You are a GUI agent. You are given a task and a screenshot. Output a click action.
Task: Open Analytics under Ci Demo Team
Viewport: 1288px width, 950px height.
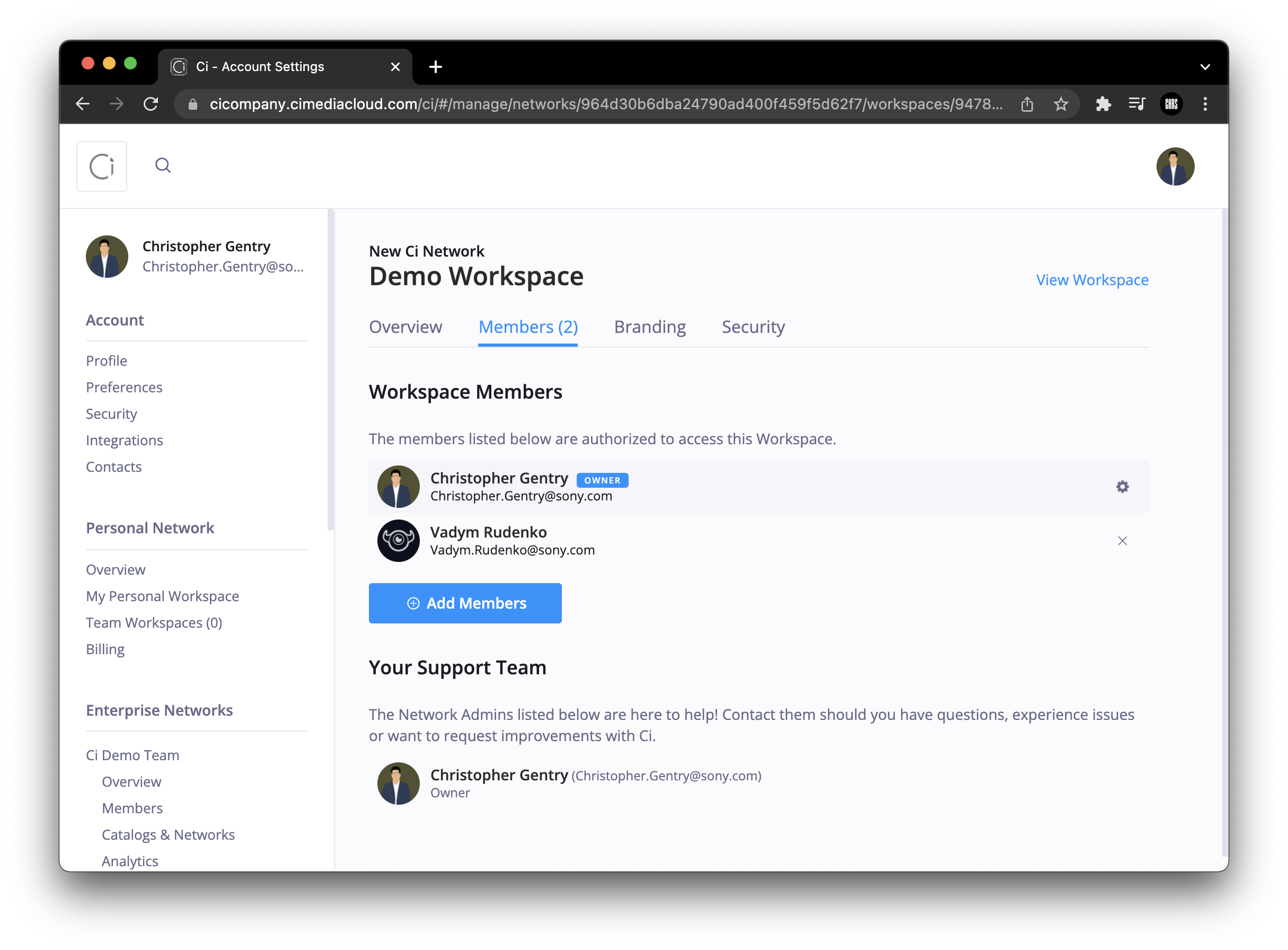(x=130, y=861)
